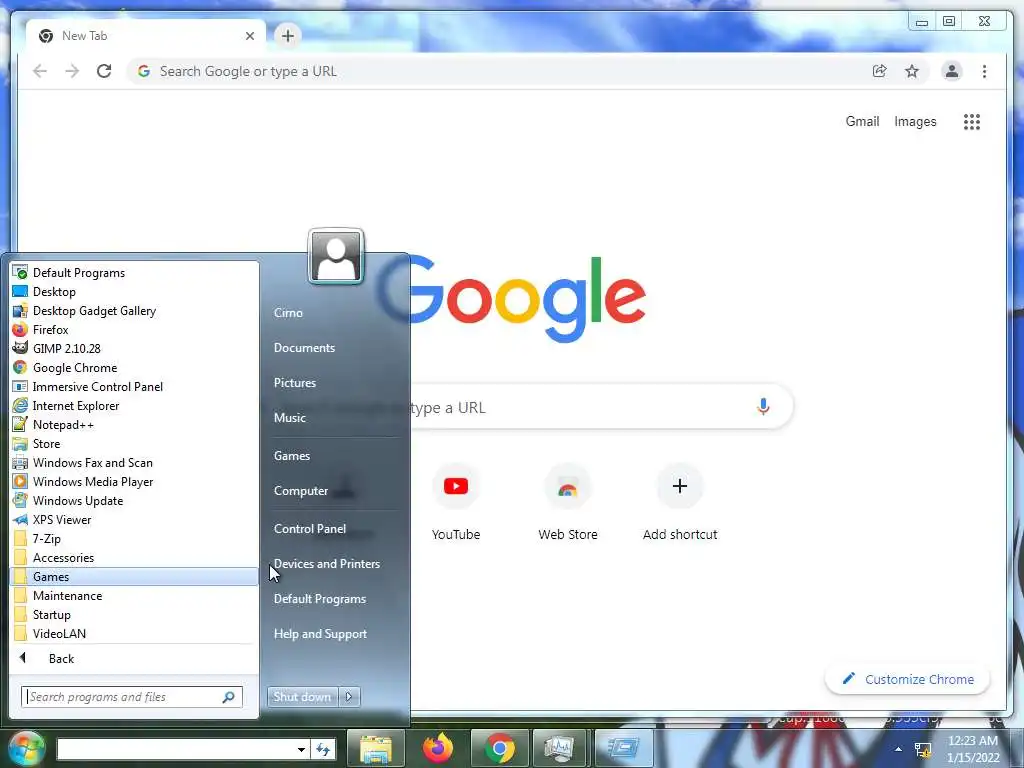Open Default Programs in right Start pane
1024x768 pixels.
(x=319, y=599)
